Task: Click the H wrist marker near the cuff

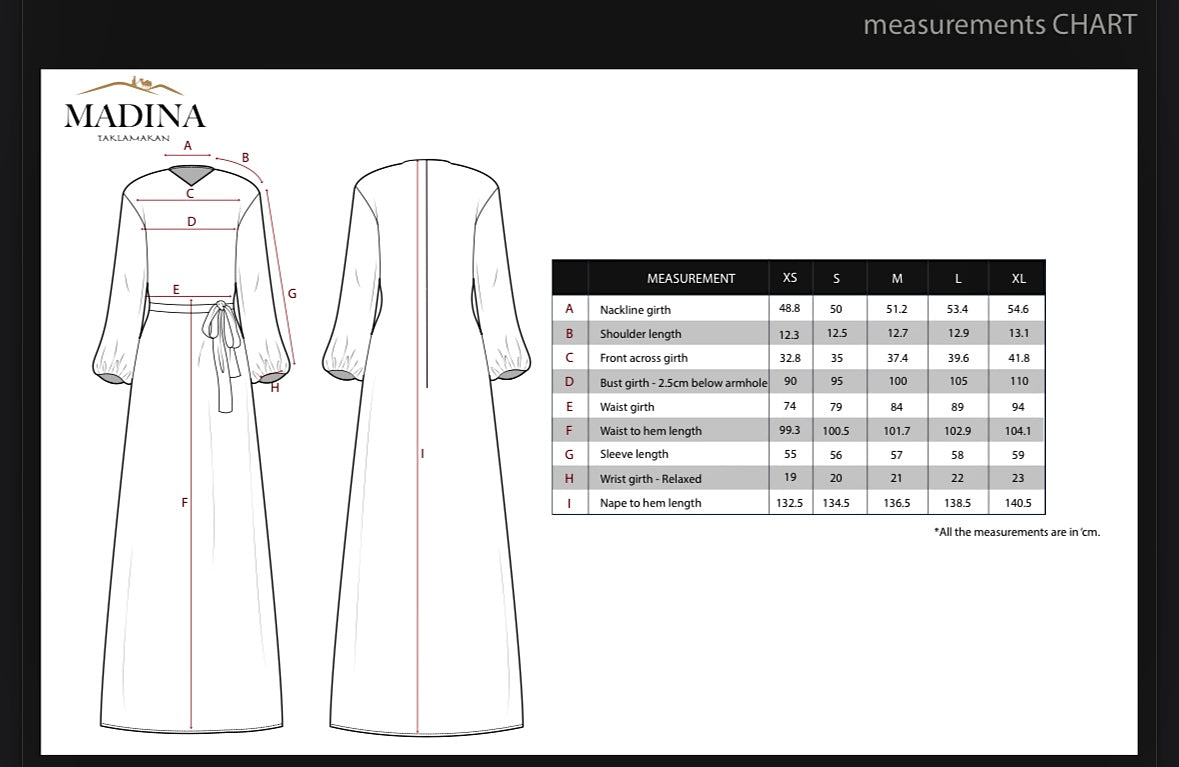Action: 273,385
